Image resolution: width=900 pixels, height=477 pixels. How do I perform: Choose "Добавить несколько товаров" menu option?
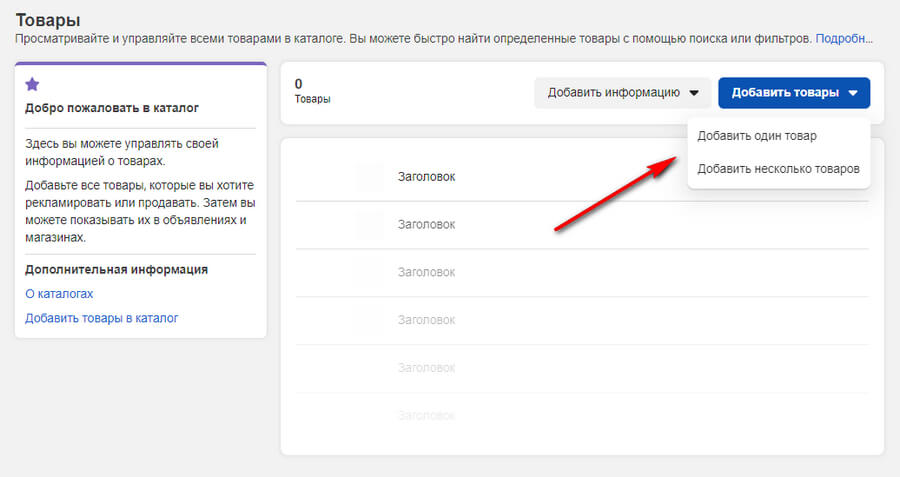click(778, 169)
